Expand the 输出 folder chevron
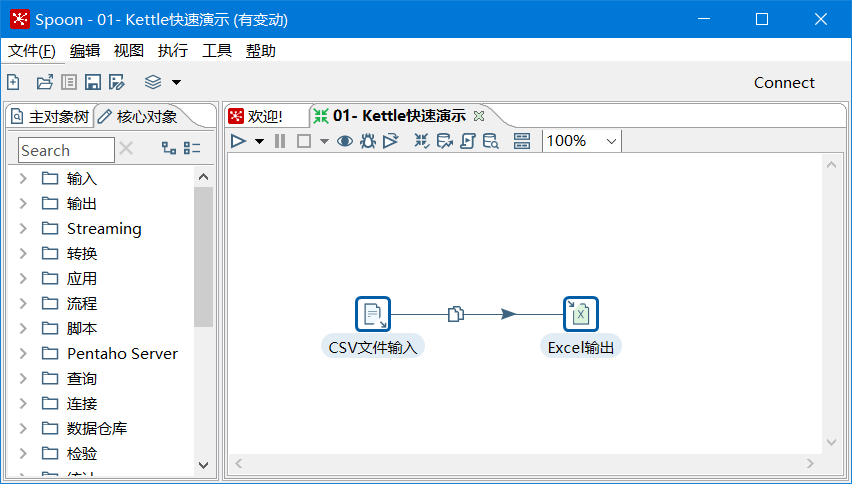The height and width of the screenshot is (484, 852). [x=23, y=203]
